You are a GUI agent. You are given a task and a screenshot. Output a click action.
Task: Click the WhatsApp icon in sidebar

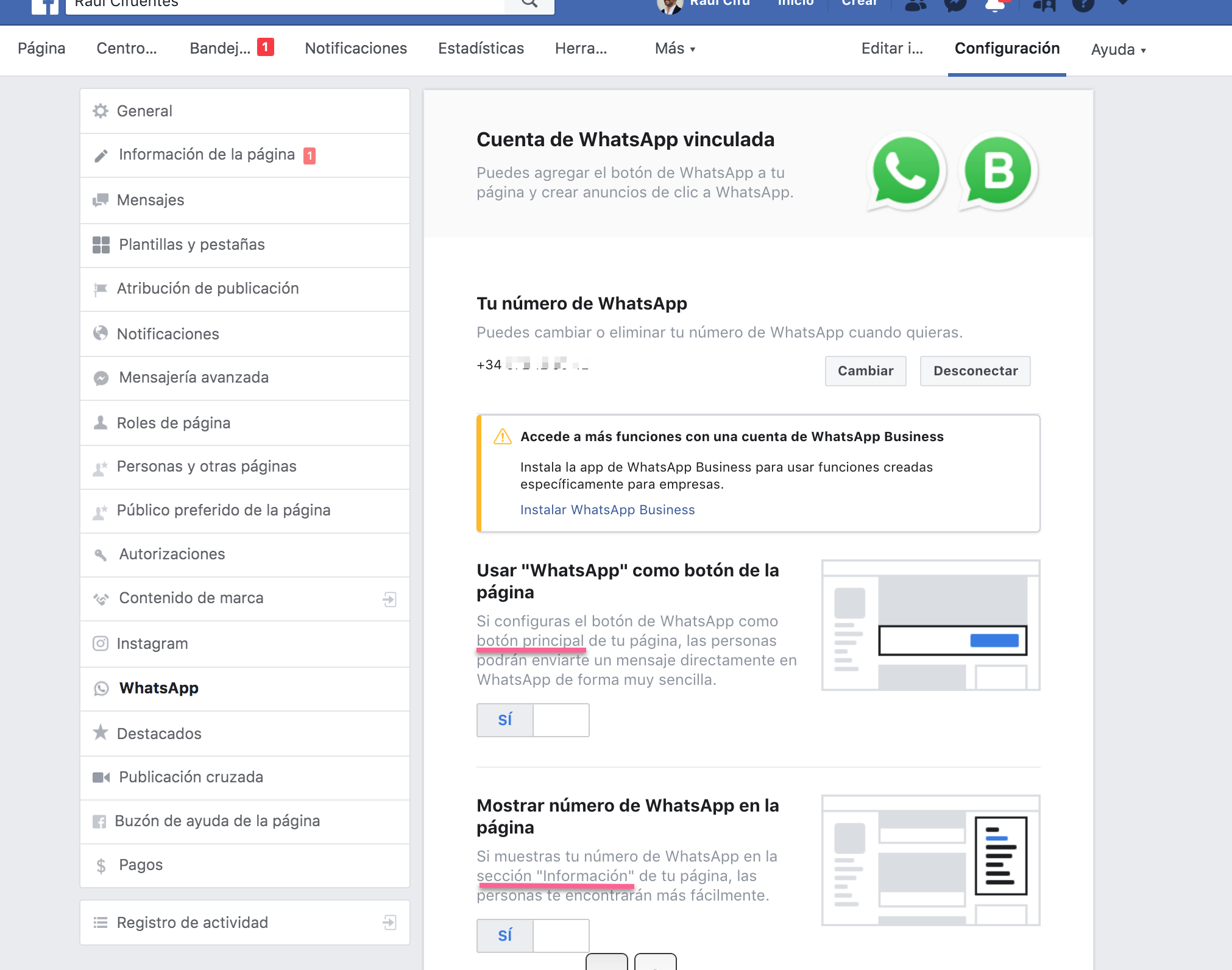tap(101, 689)
